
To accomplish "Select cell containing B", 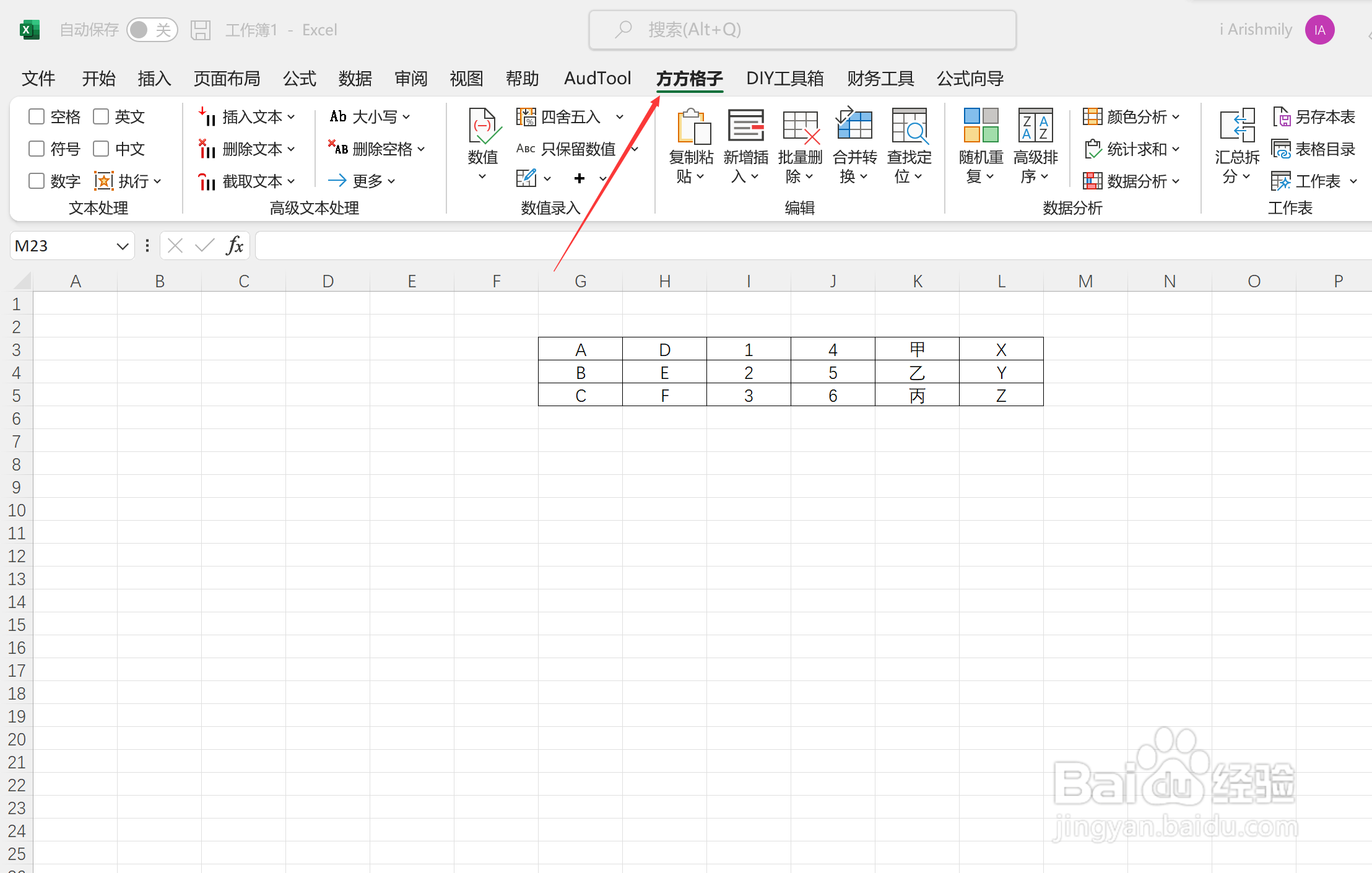I will tap(580, 372).
